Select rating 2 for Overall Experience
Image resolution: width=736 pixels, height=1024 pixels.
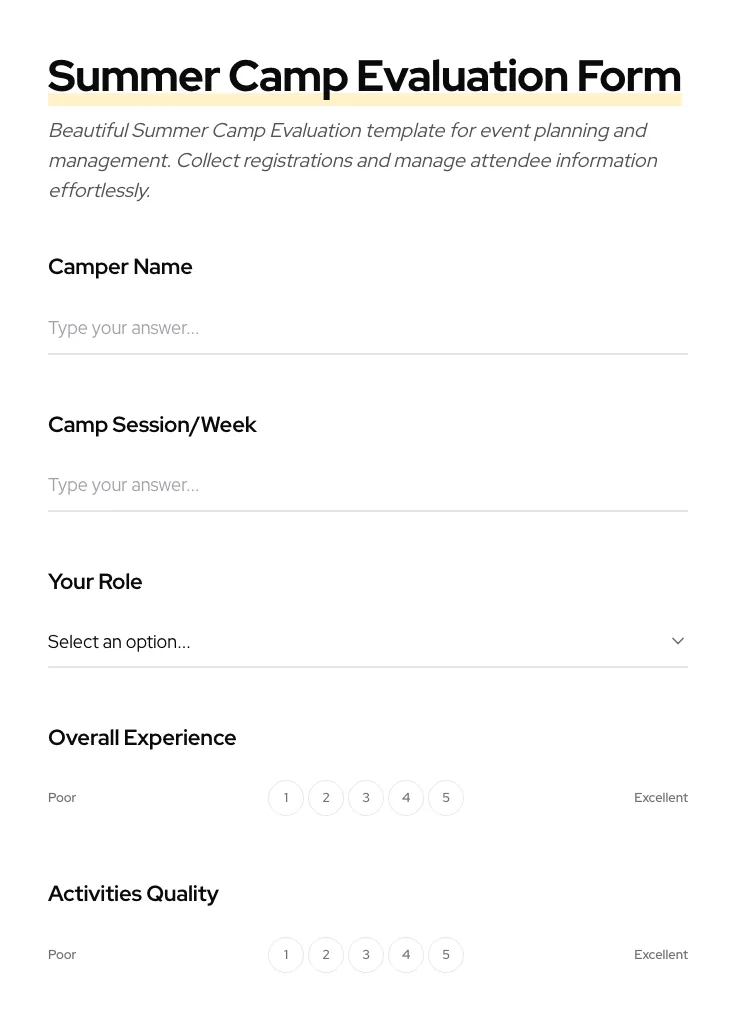326,797
